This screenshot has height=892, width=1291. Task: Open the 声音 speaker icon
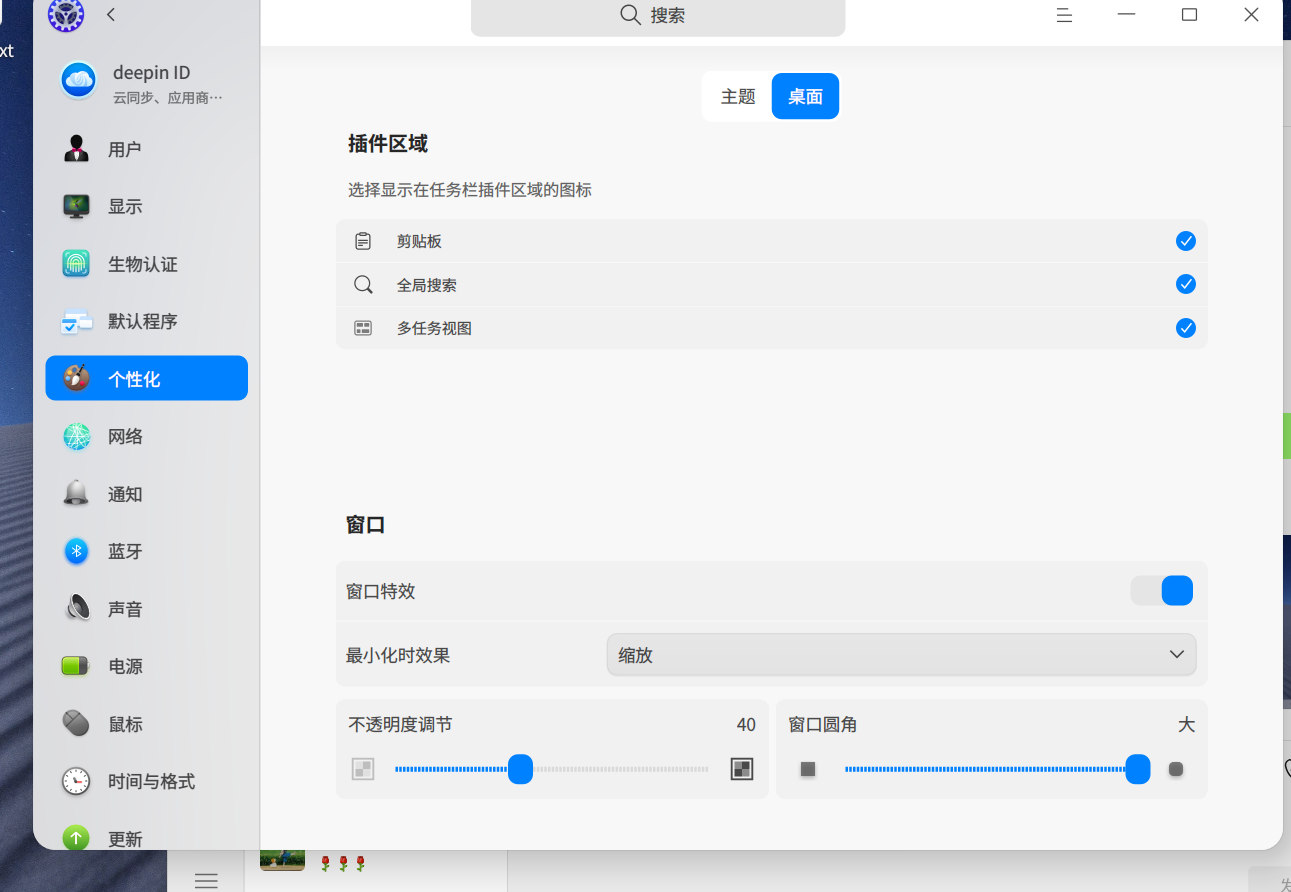pyautogui.click(x=77, y=608)
